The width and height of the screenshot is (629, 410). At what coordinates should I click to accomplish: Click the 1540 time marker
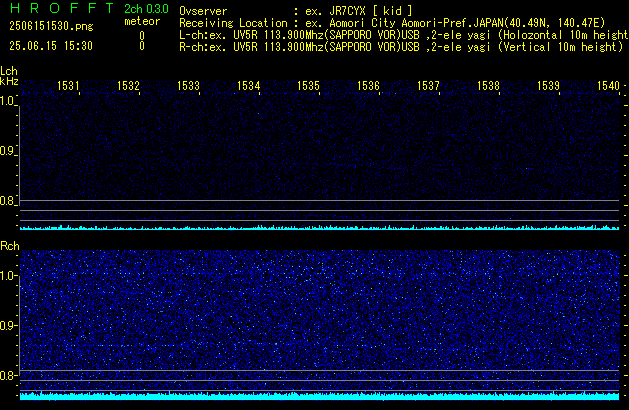608,86
